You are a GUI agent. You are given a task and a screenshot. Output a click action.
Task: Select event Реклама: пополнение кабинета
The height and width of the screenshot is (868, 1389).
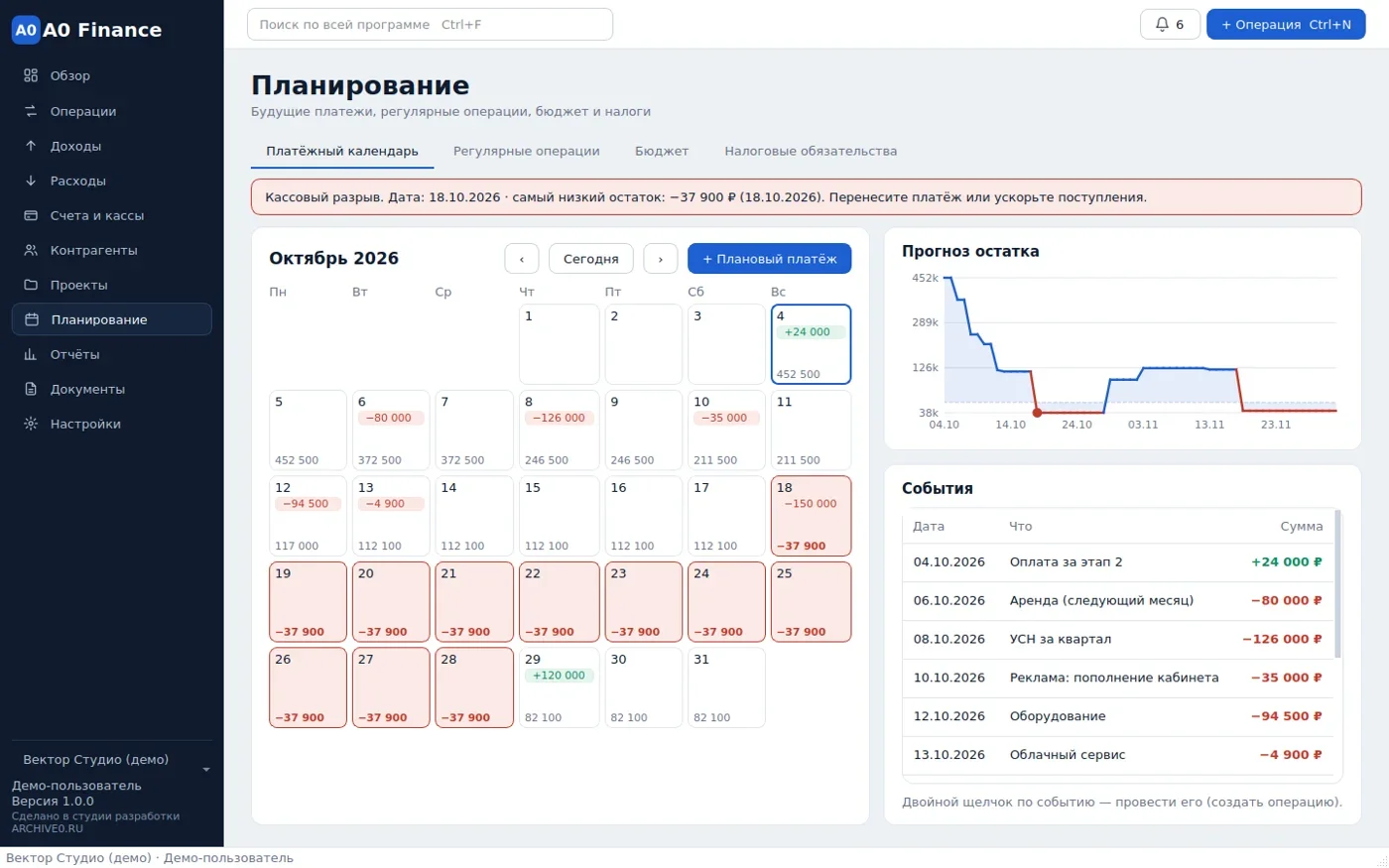1118,678
